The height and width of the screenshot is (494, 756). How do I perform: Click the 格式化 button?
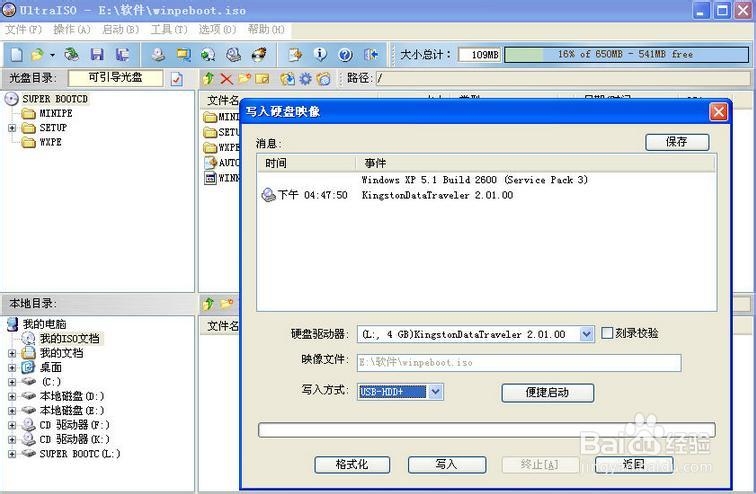point(352,465)
